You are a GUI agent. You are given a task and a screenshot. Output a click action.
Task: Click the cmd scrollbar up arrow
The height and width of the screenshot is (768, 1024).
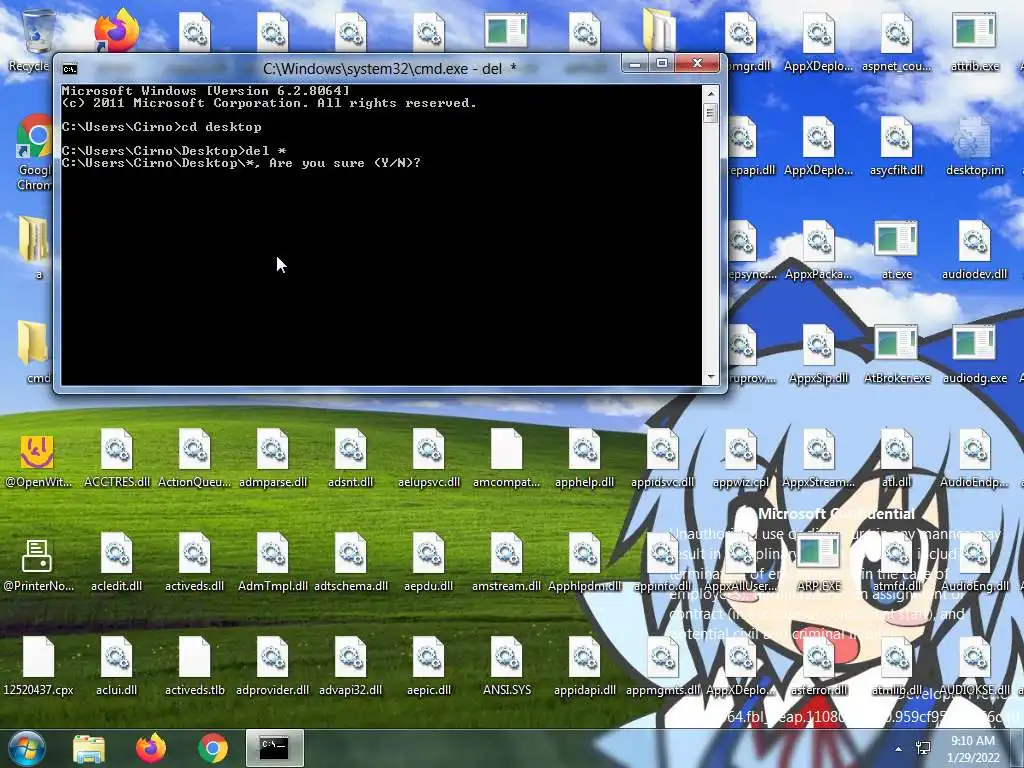point(711,93)
